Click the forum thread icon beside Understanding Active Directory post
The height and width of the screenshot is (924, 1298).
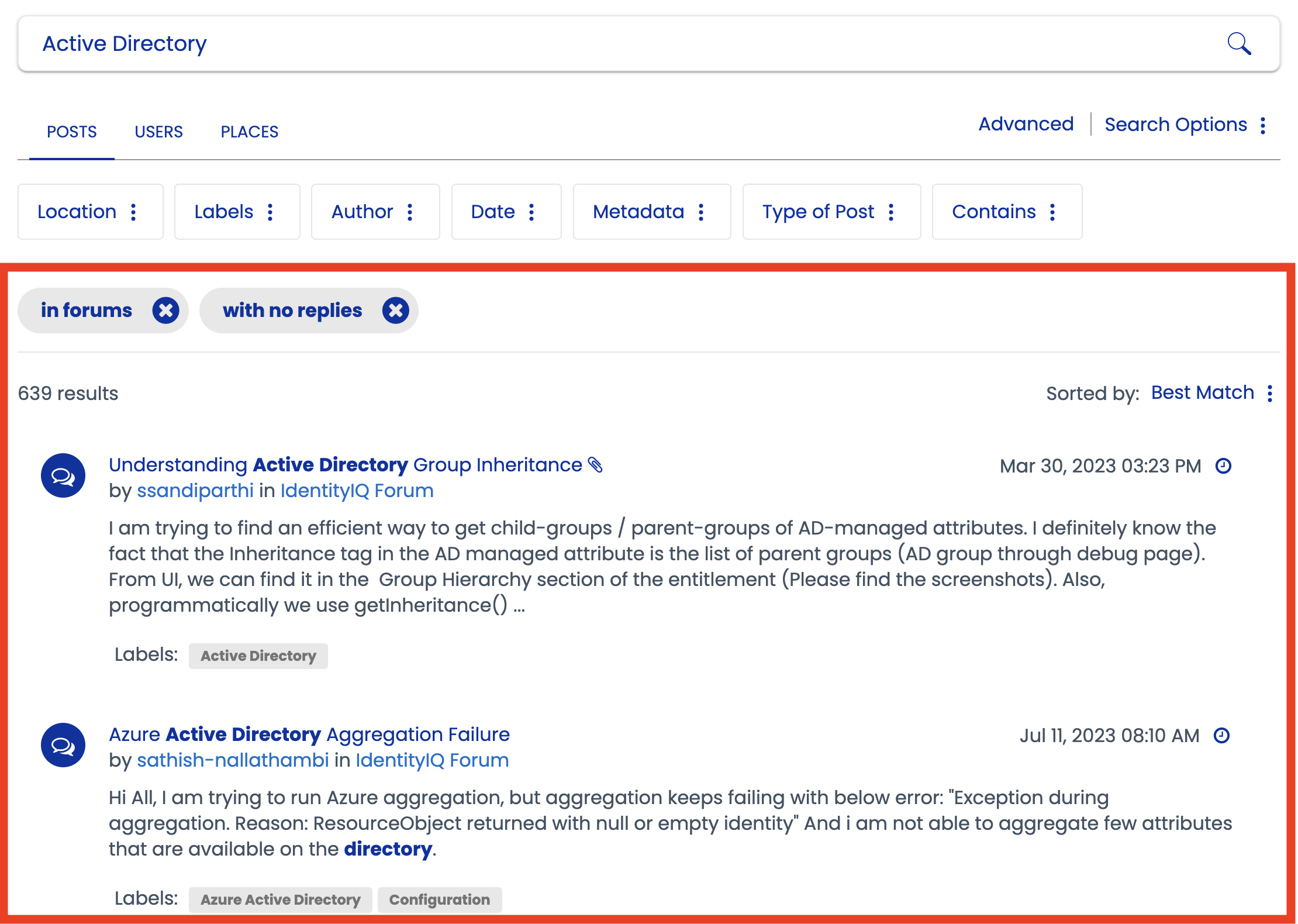tap(63, 475)
